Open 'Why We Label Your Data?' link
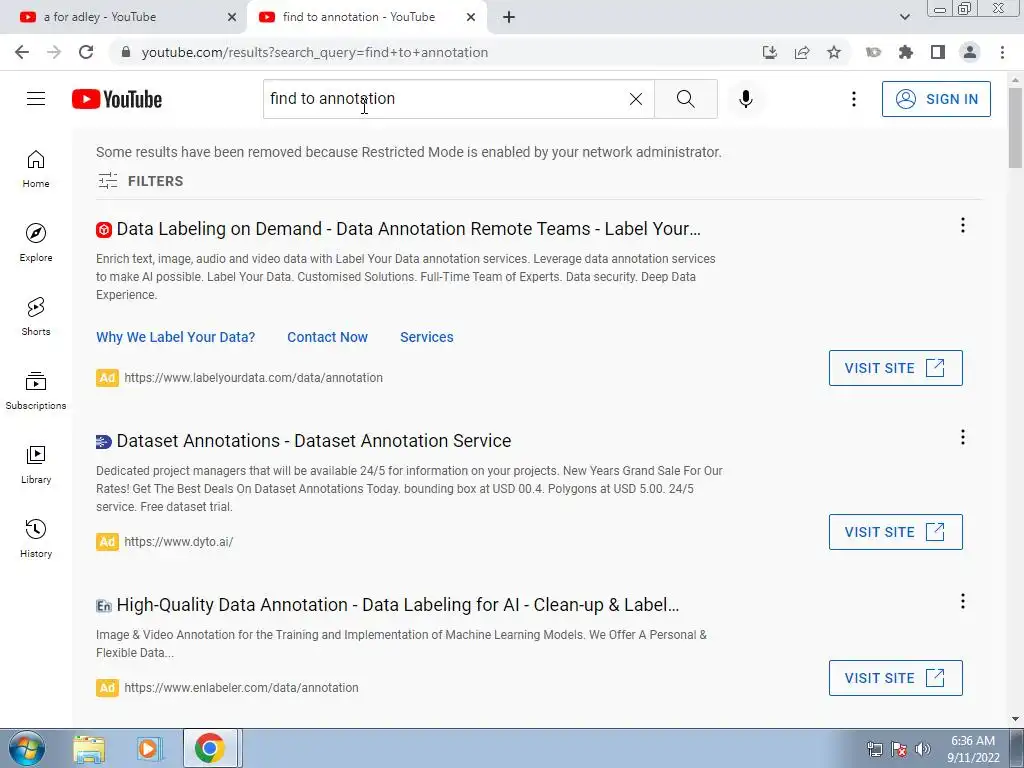The width and height of the screenshot is (1024, 768). pyautogui.click(x=176, y=337)
